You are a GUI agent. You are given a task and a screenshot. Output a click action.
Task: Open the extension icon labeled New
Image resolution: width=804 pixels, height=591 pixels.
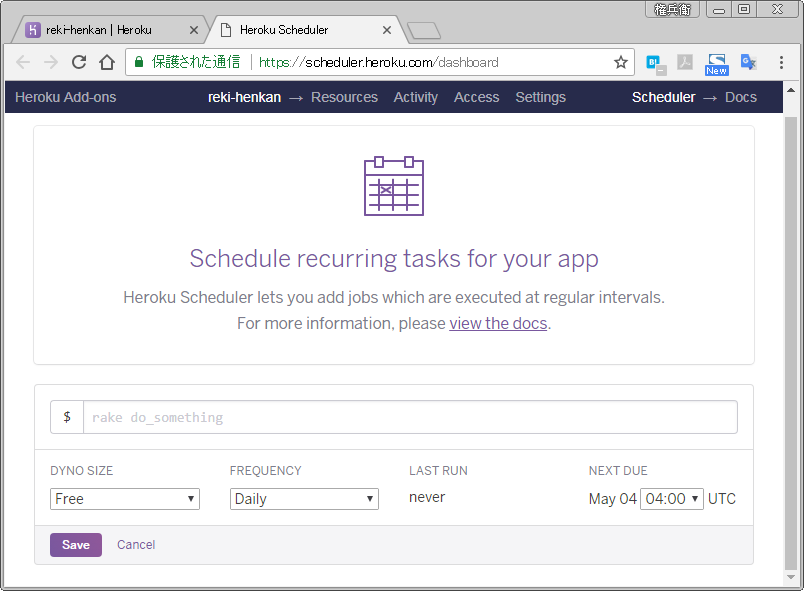click(716, 65)
